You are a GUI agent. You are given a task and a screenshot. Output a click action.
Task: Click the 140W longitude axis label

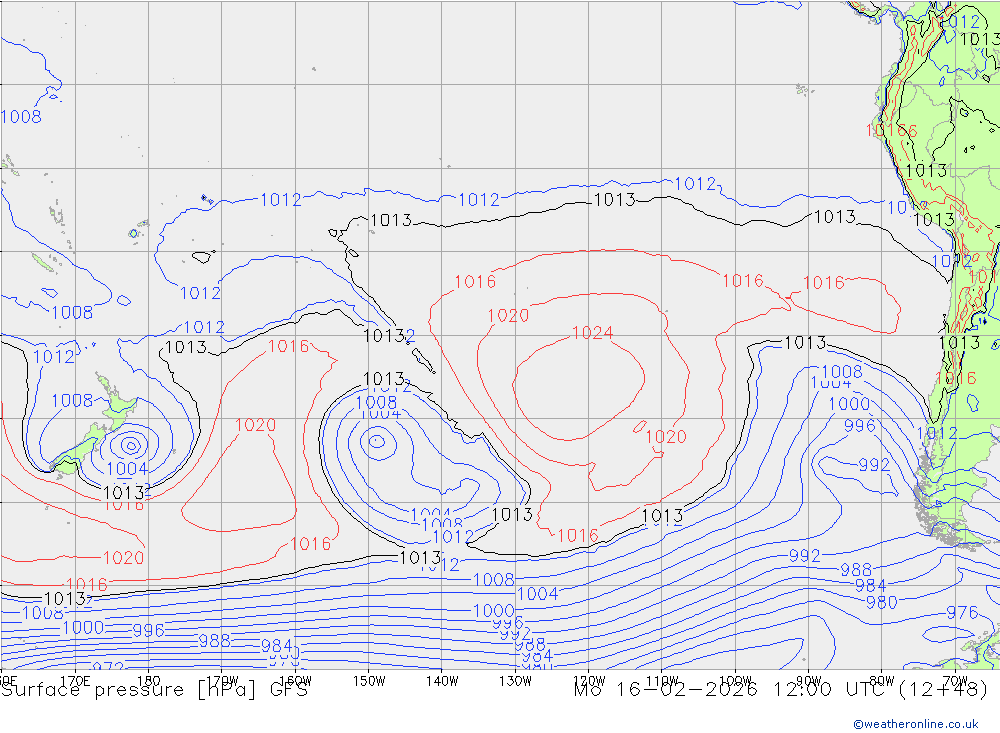tap(441, 681)
